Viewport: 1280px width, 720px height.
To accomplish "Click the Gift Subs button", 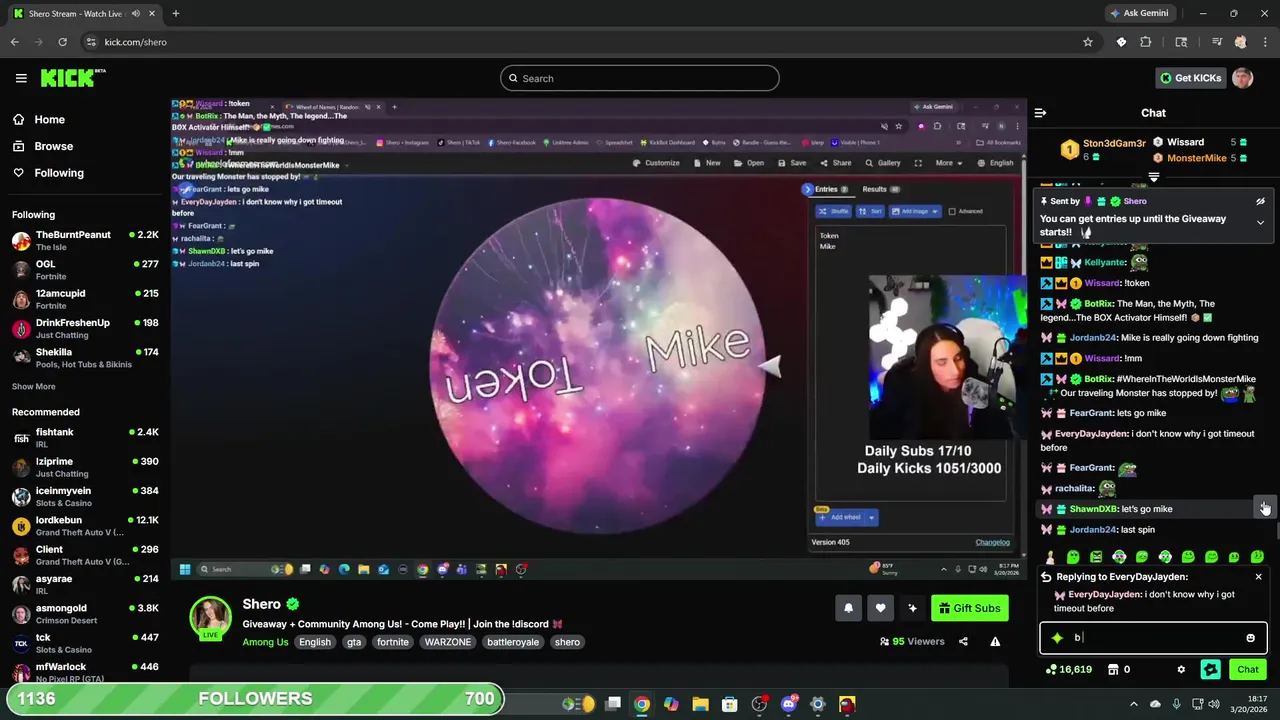I will (x=970, y=608).
